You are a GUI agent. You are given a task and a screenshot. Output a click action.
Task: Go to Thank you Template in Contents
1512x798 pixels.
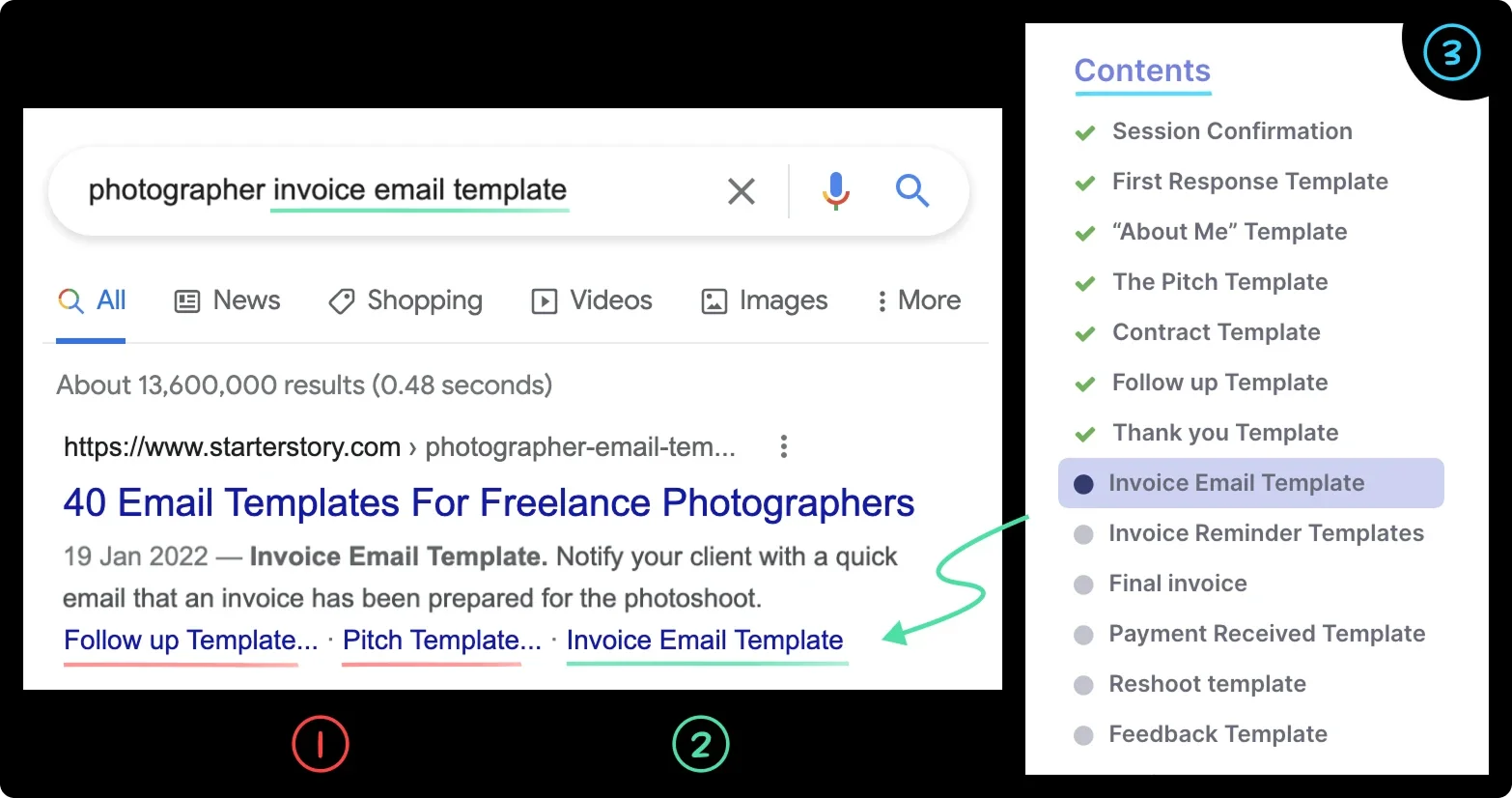click(1225, 433)
